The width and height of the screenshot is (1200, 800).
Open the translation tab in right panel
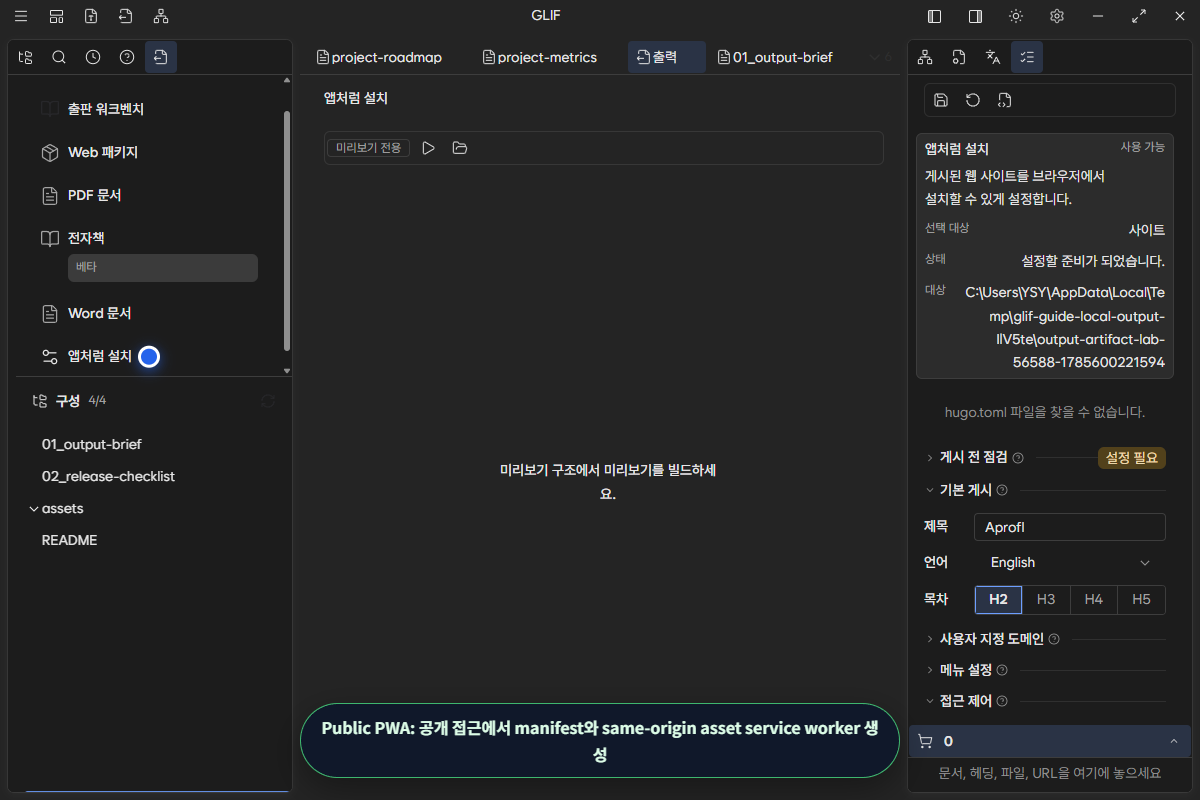coord(993,57)
